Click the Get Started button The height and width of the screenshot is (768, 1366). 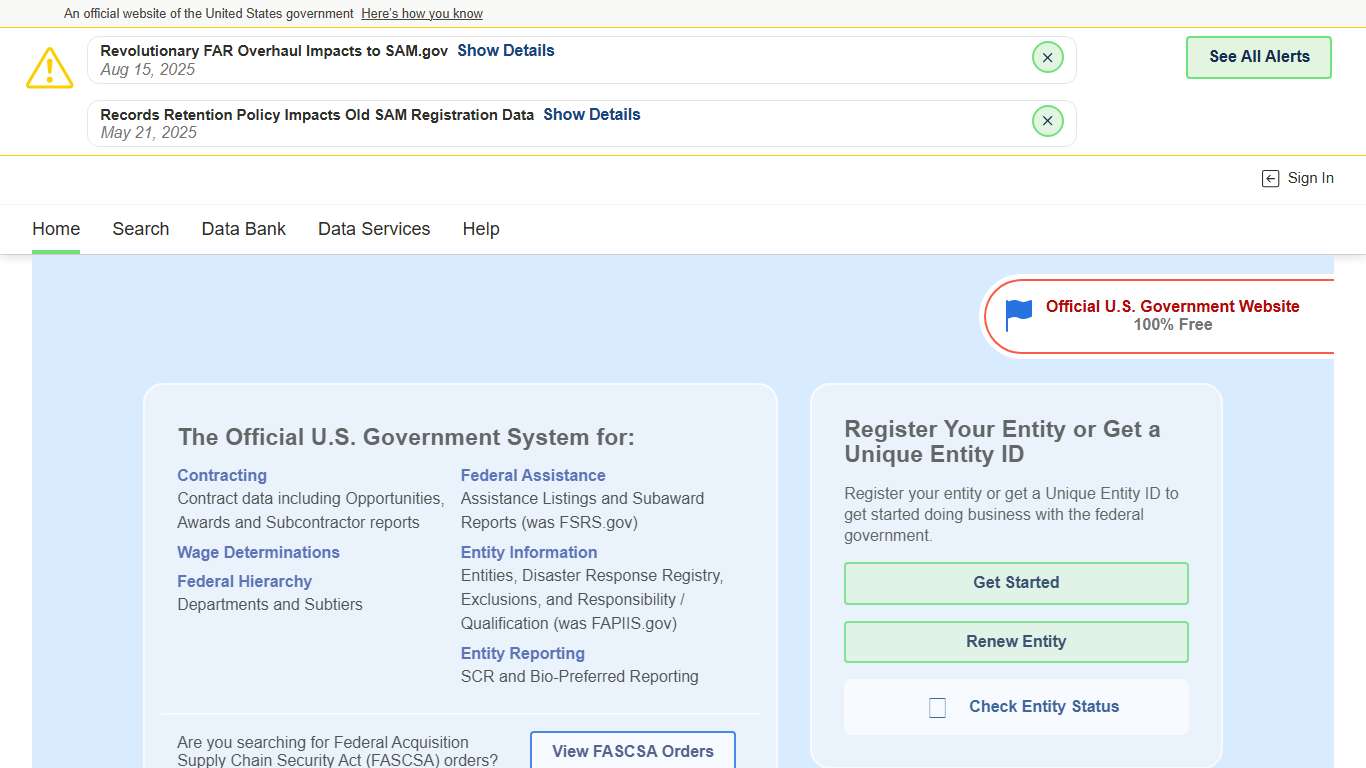[1015, 583]
